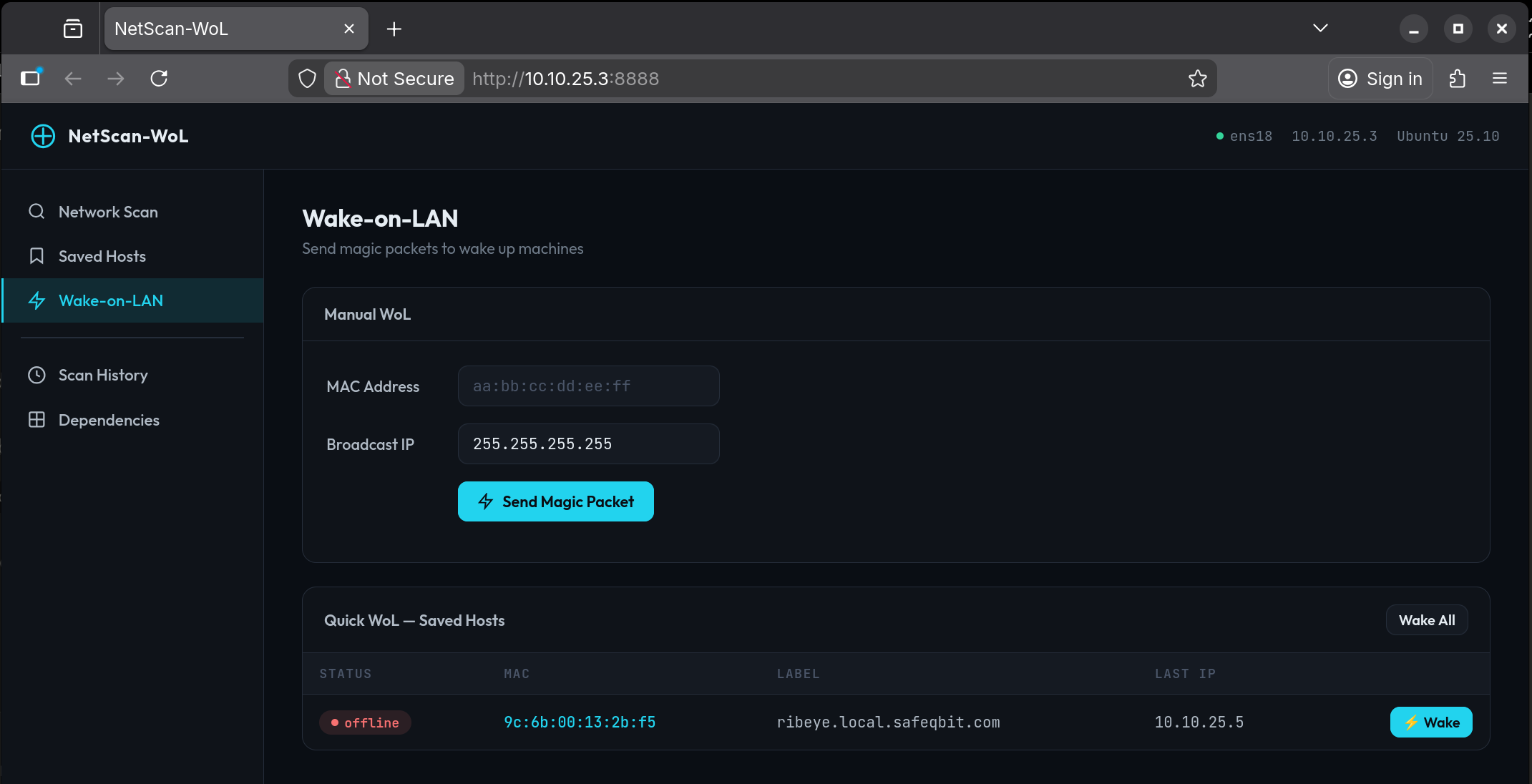1532x784 pixels.
Task: Click the Wake All button
Action: coord(1426,620)
